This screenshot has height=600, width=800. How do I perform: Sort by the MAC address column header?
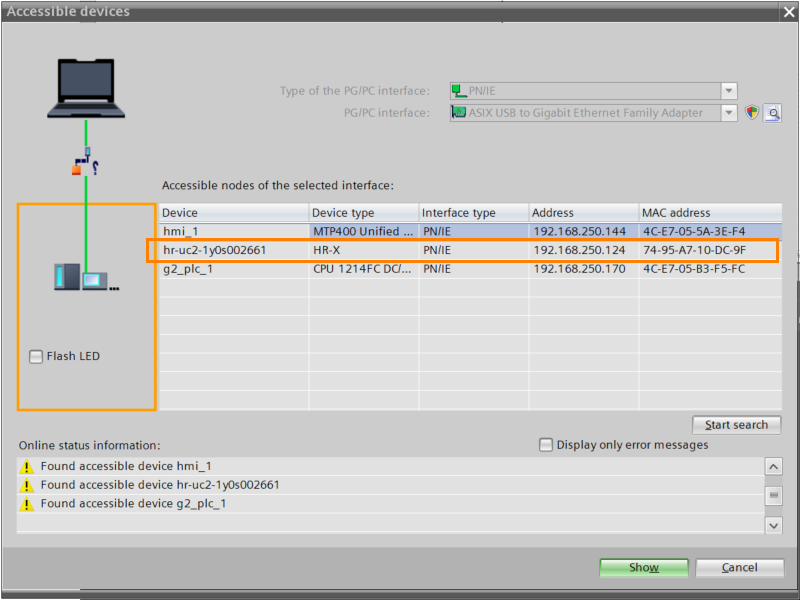(710, 213)
